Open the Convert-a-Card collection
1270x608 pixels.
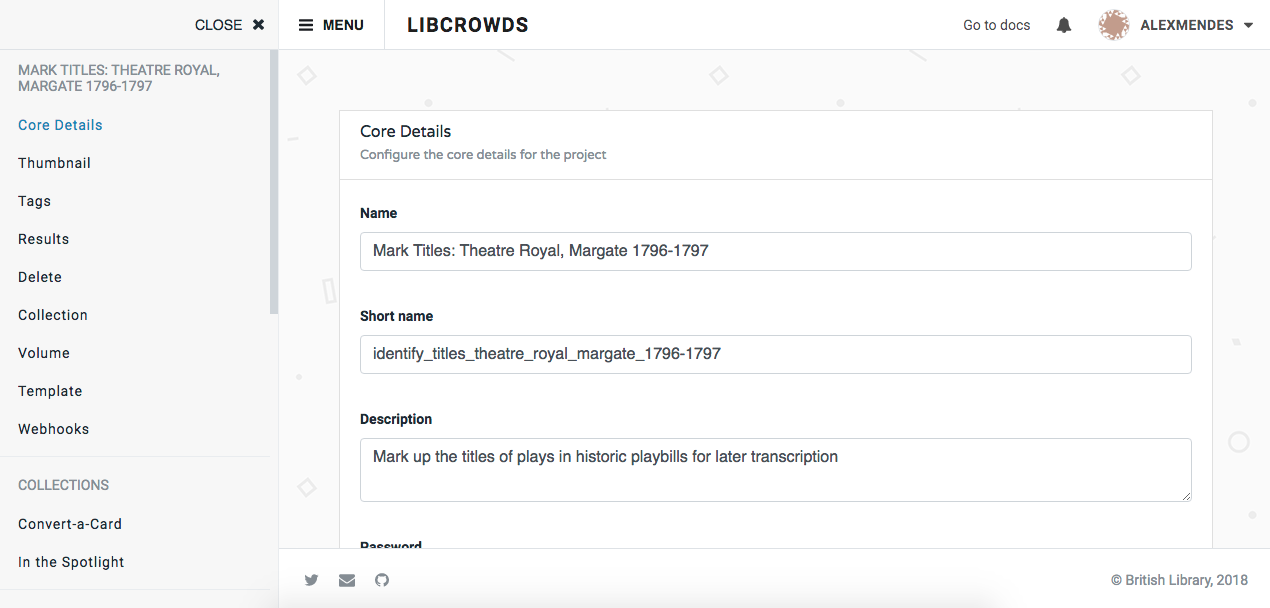coord(69,523)
